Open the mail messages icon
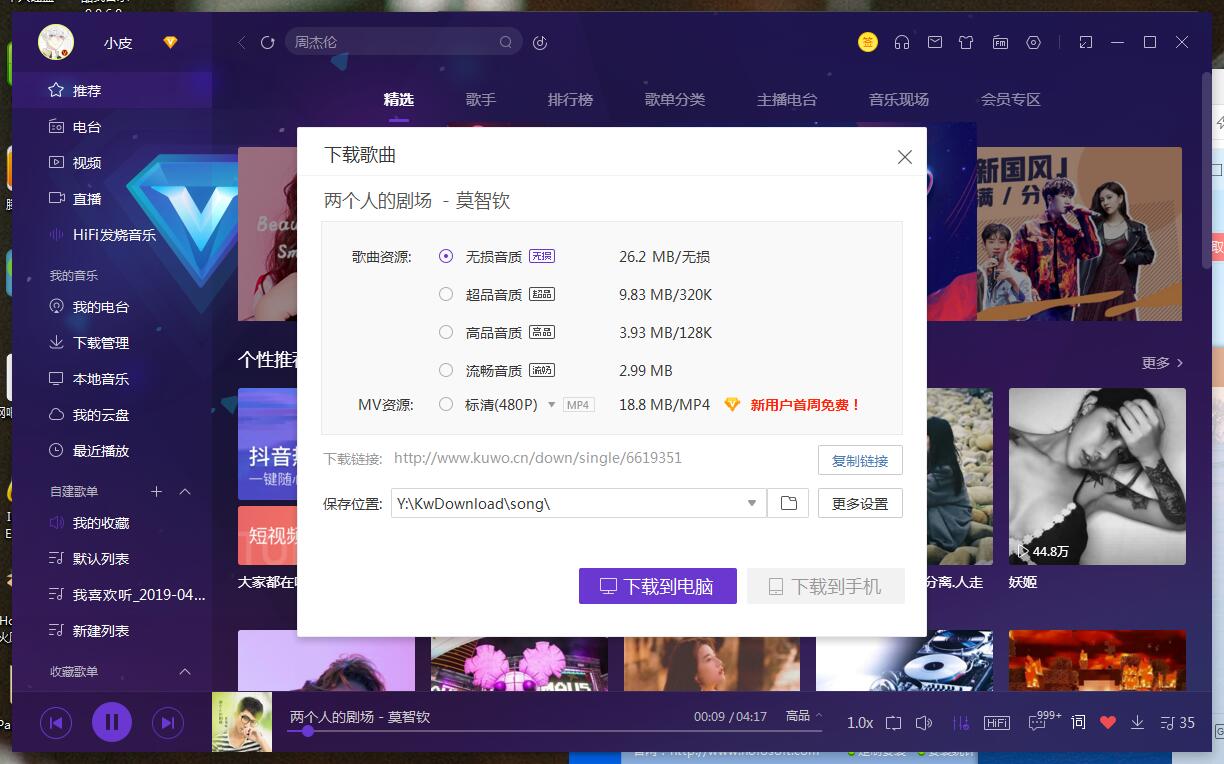The width and height of the screenshot is (1224, 764). click(934, 42)
